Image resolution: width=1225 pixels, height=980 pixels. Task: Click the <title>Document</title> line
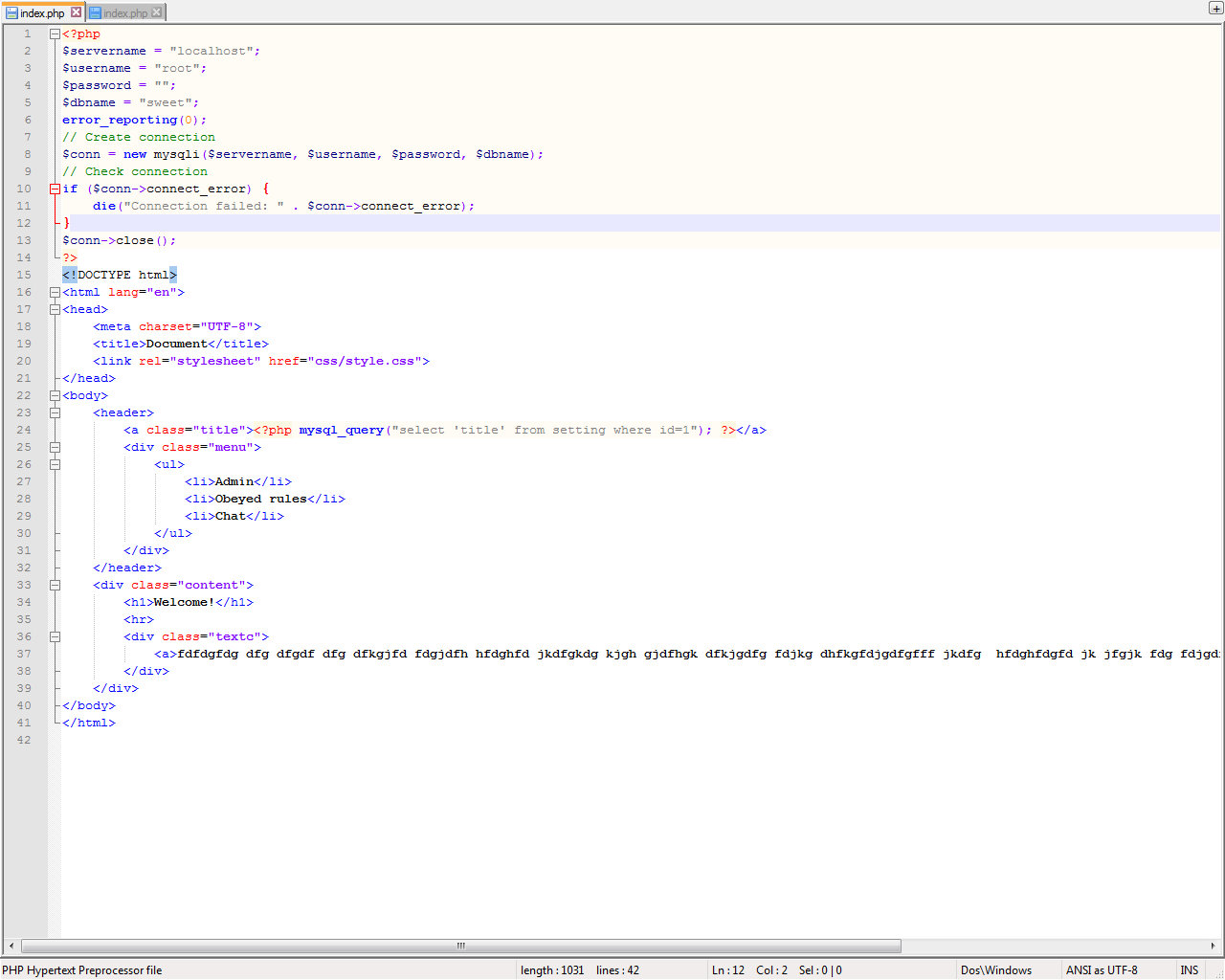(181, 344)
